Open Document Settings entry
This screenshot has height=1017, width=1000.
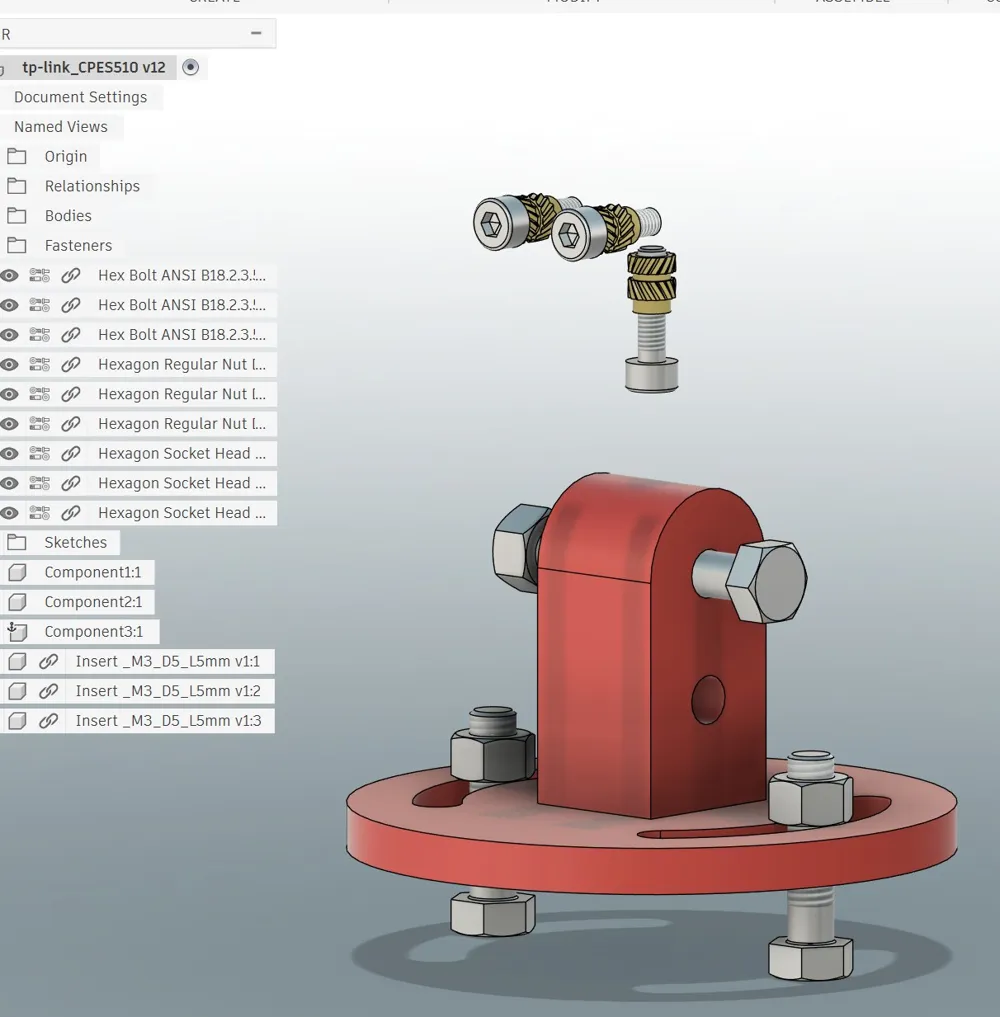80,97
